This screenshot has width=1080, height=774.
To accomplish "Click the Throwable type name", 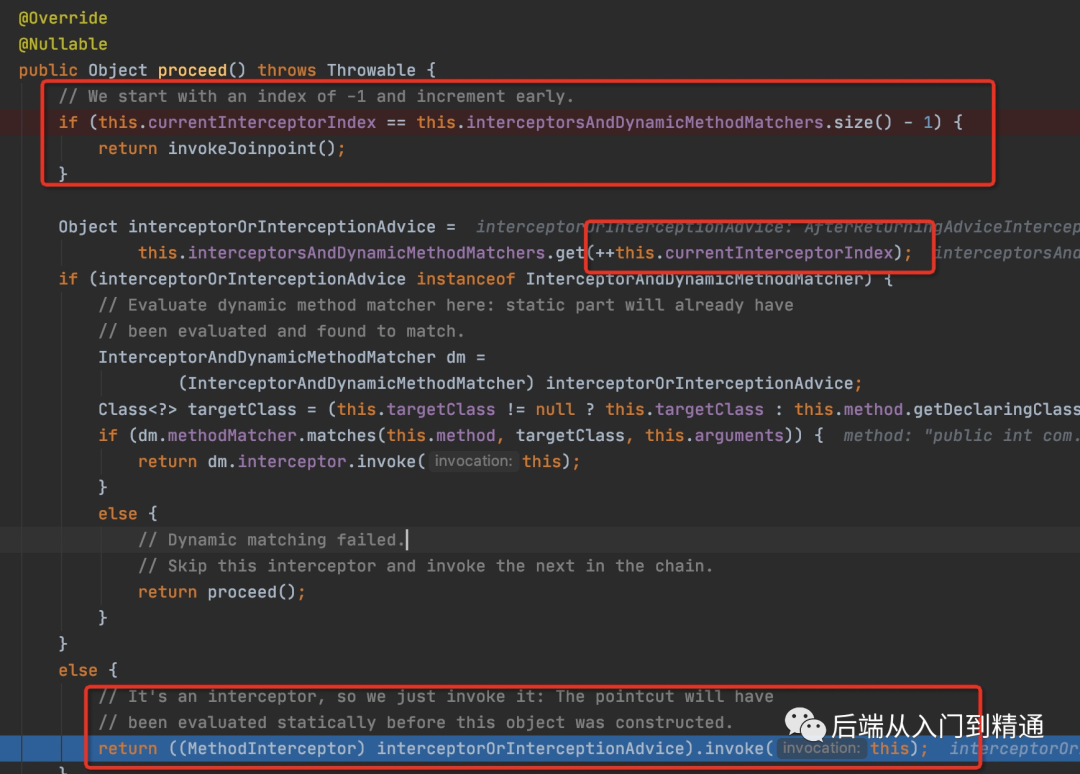I will (x=371, y=70).
